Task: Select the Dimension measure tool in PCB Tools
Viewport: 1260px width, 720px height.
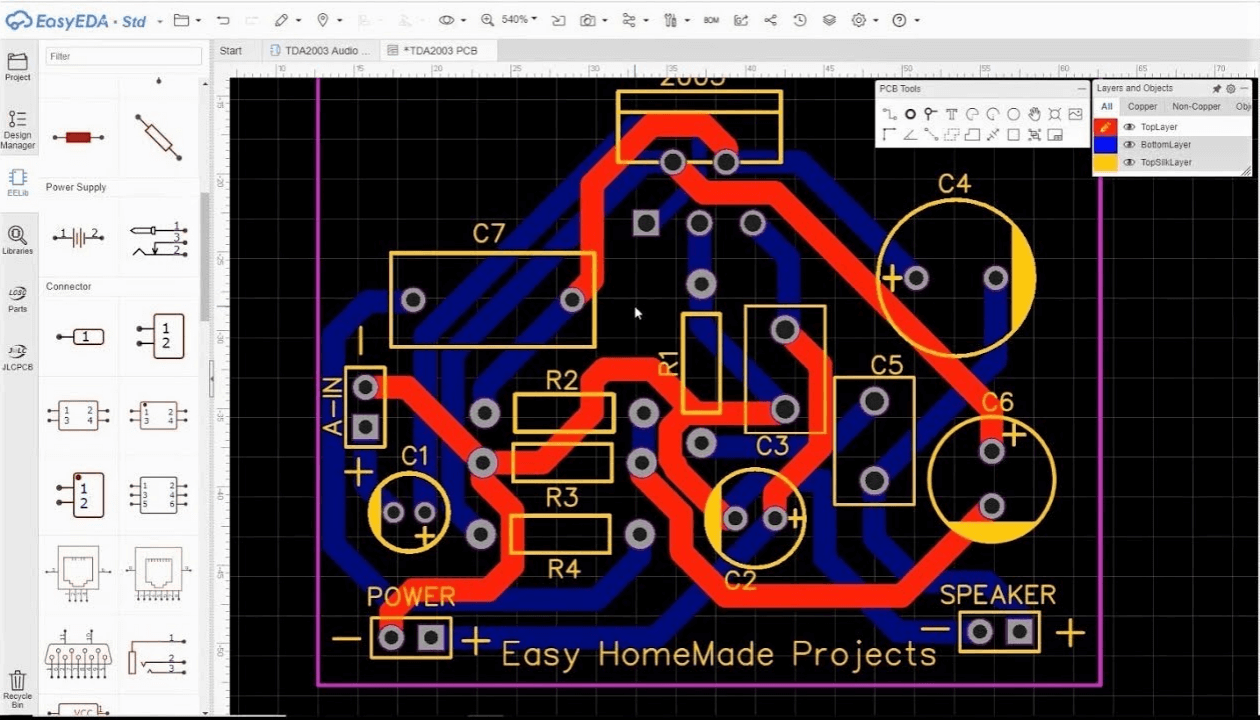Action: coord(993,135)
